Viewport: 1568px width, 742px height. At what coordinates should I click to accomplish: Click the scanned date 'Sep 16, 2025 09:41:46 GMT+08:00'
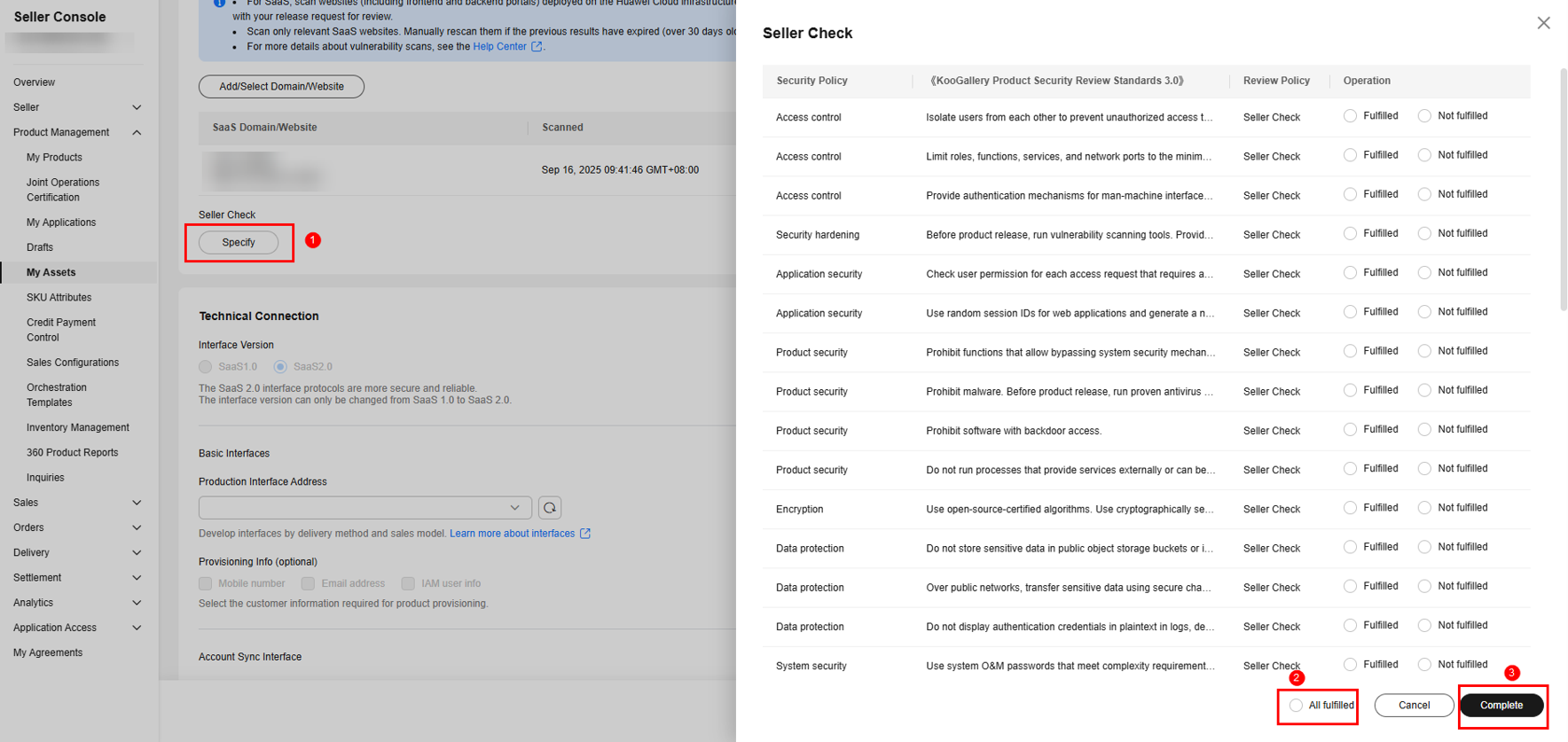click(x=620, y=170)
